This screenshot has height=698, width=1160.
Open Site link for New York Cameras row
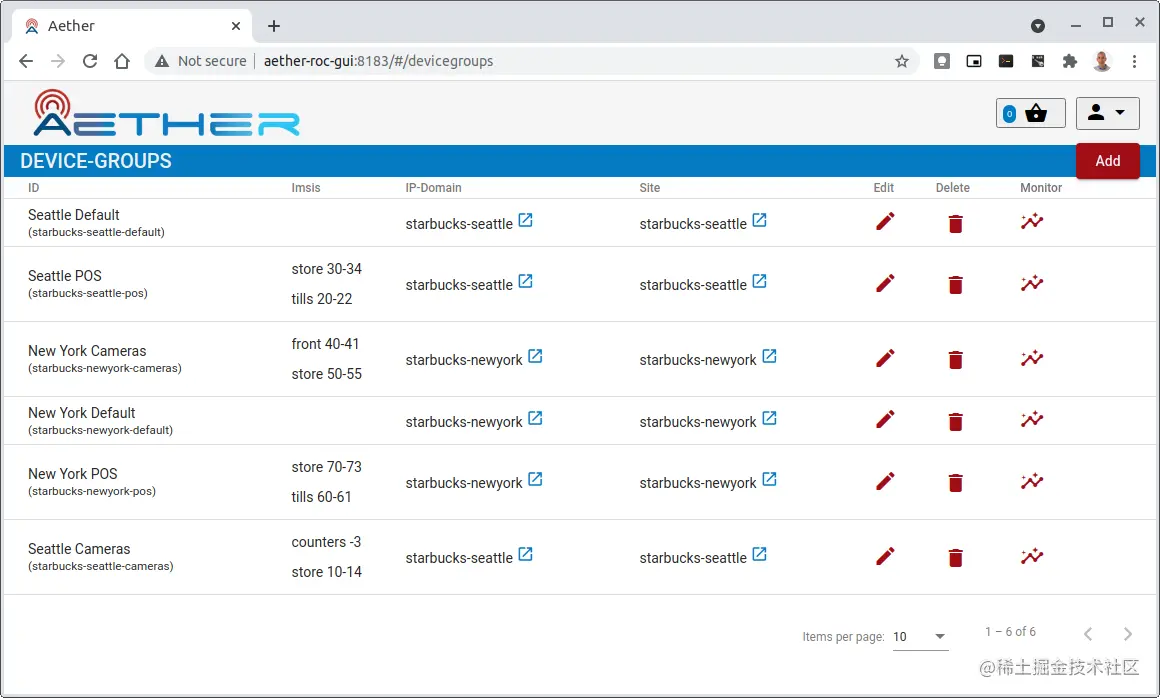769,356
